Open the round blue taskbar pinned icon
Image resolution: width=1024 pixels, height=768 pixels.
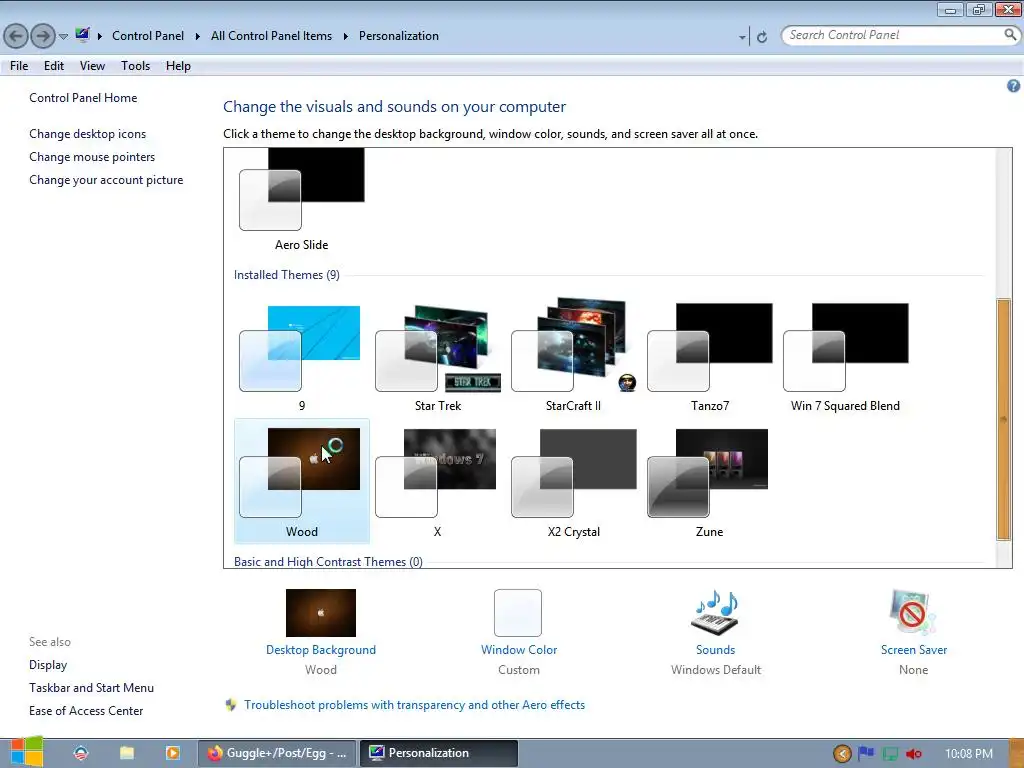click(81, 753)
